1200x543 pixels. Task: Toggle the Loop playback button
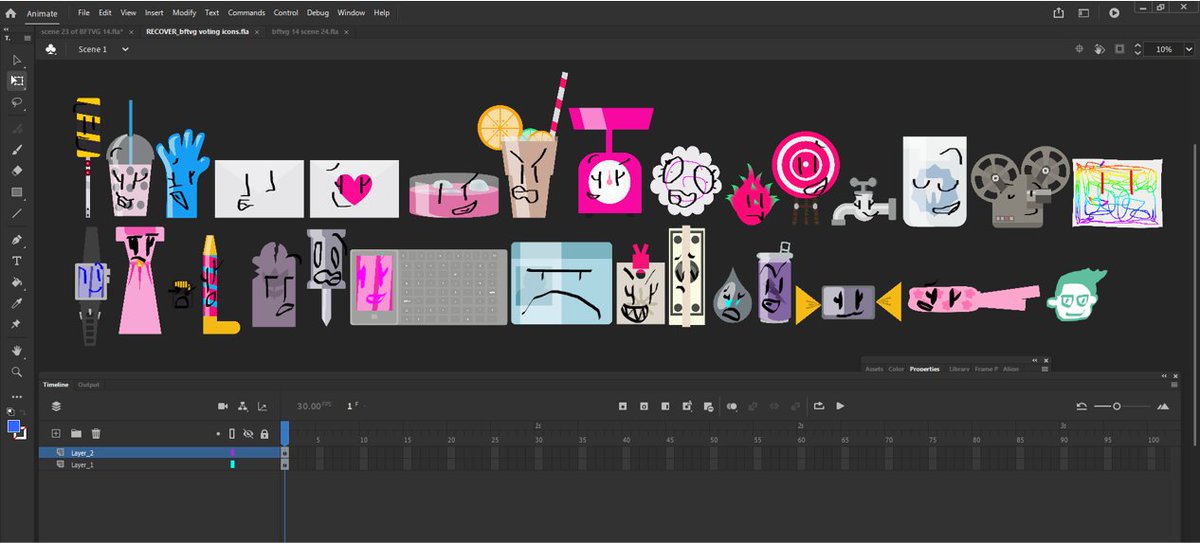[x=819, y=406]
